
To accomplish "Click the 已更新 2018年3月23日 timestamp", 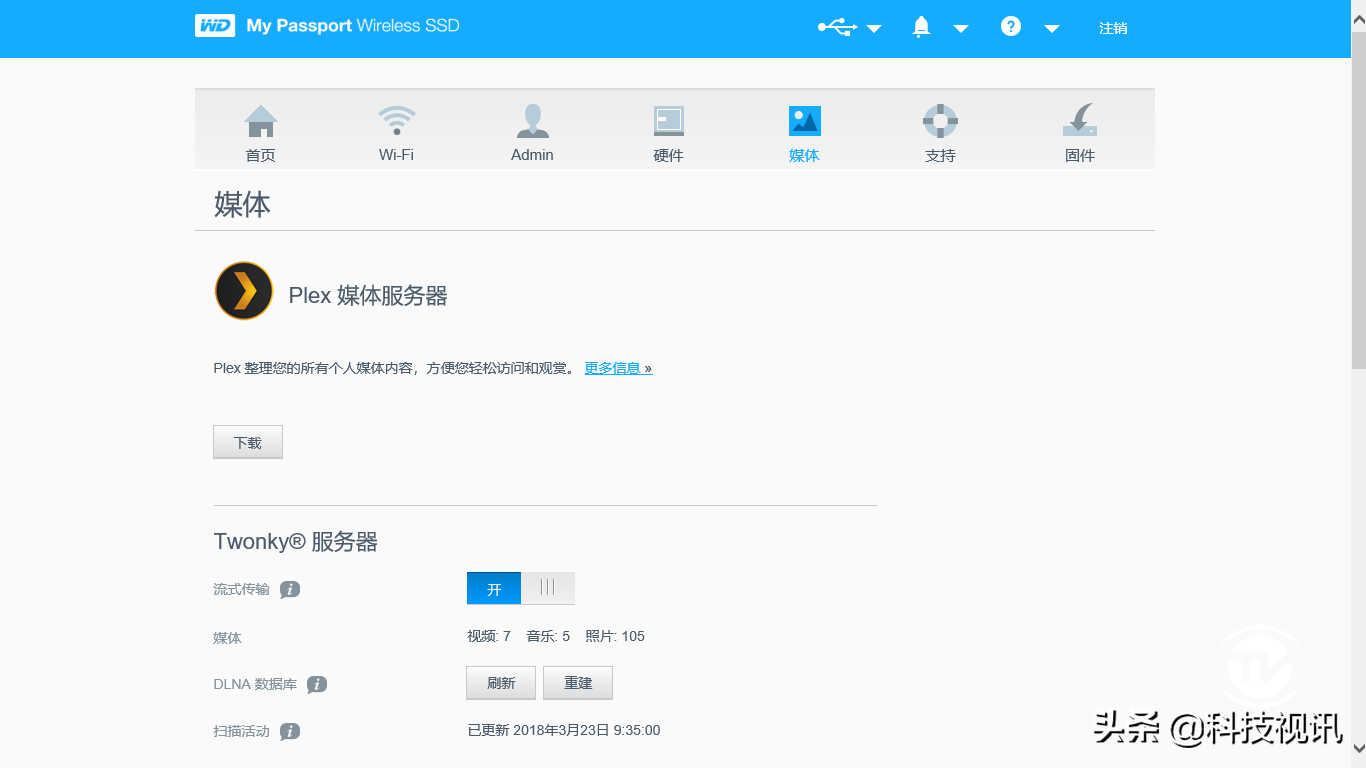I will (564, 730).
